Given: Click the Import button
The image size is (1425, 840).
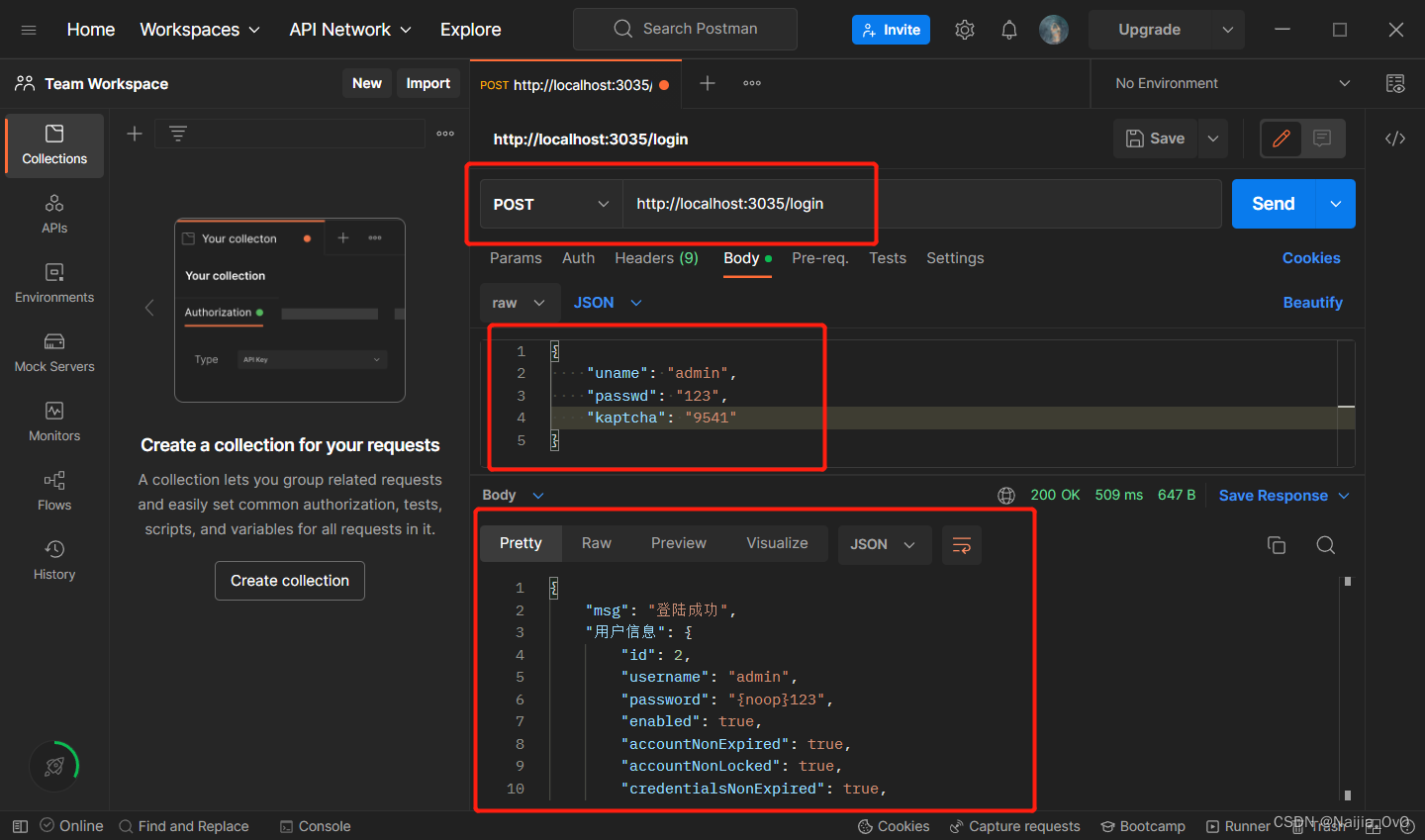Looking at the screenshot, I should click(x=428, y=84).
